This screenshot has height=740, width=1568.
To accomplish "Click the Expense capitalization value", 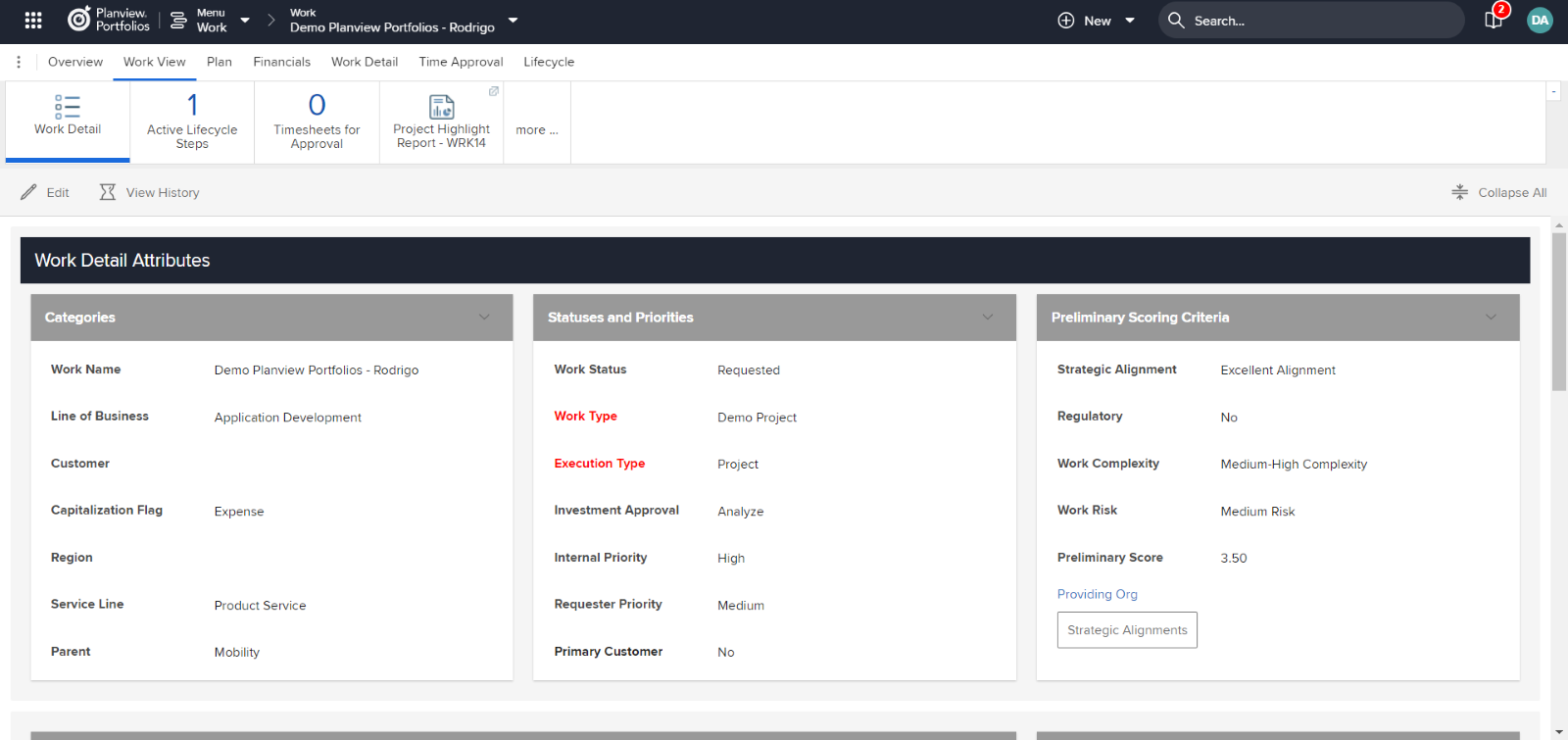I will click(x=239, y=512).
